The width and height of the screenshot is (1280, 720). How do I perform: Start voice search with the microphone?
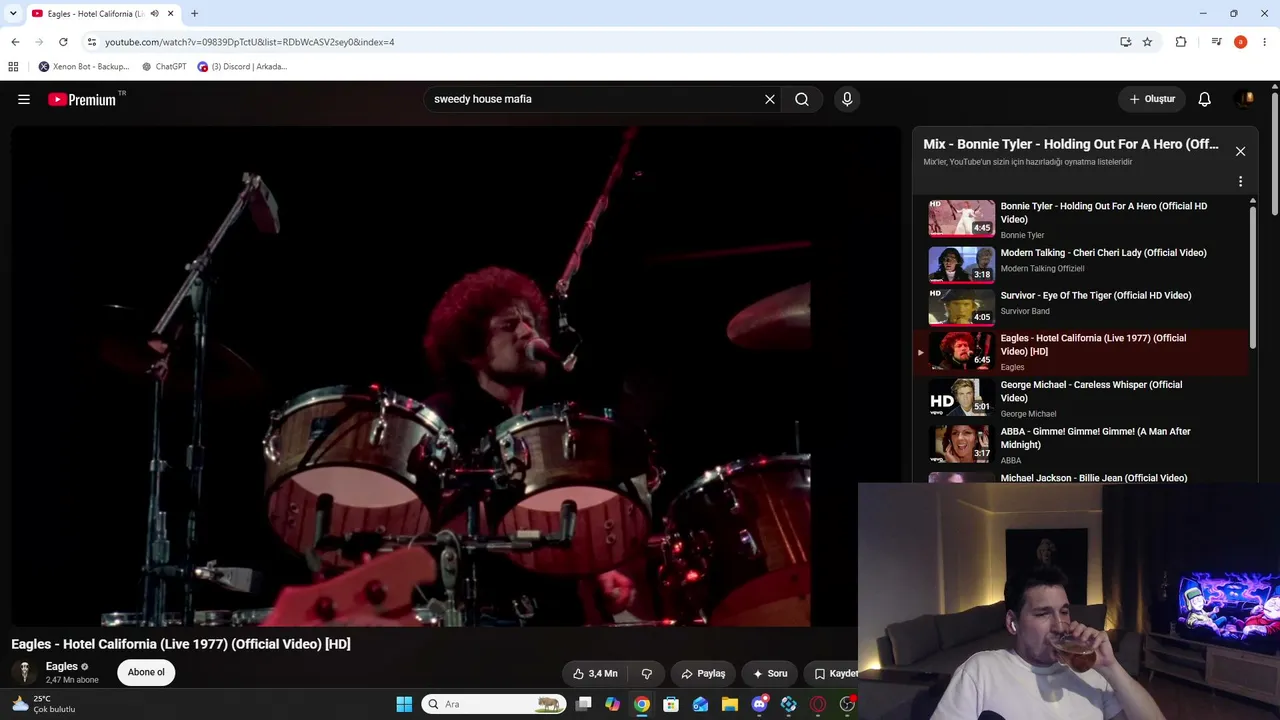coord(847,99)
